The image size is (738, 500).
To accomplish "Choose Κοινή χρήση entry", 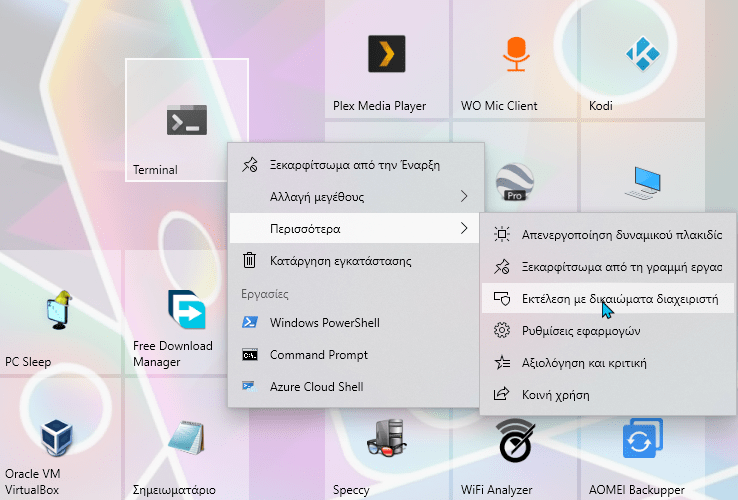I will [608, 395].
